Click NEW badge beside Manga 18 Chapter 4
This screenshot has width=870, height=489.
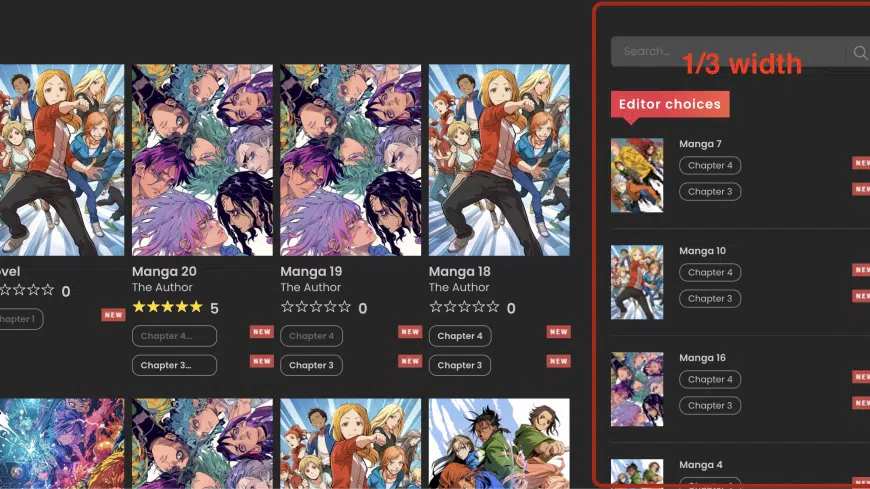[x=559, y=332]
